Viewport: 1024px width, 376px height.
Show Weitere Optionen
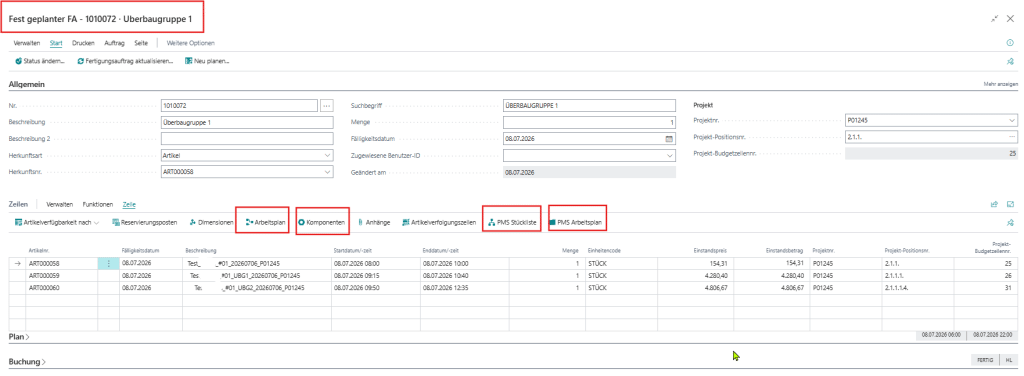[191, 43]
